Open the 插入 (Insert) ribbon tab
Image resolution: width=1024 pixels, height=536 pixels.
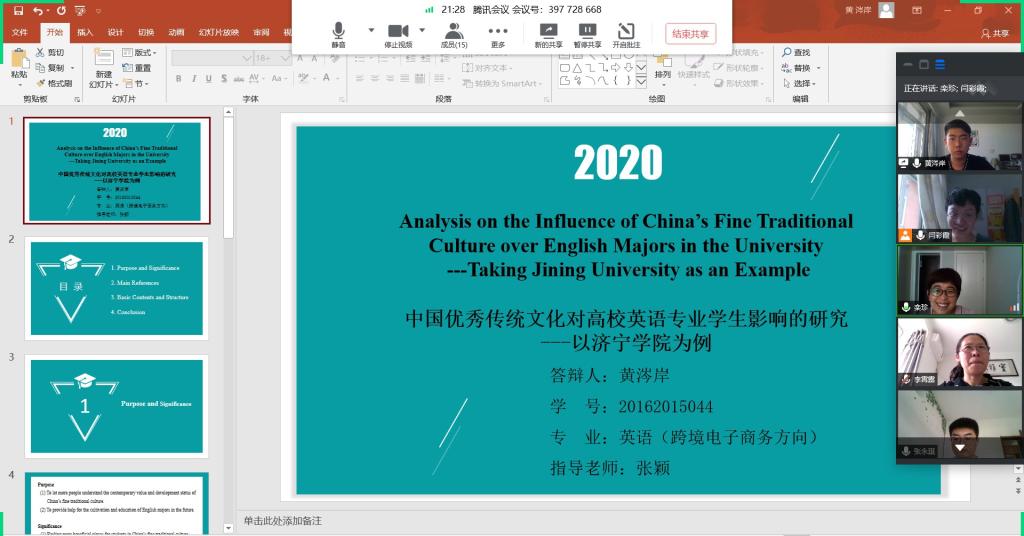85,32
